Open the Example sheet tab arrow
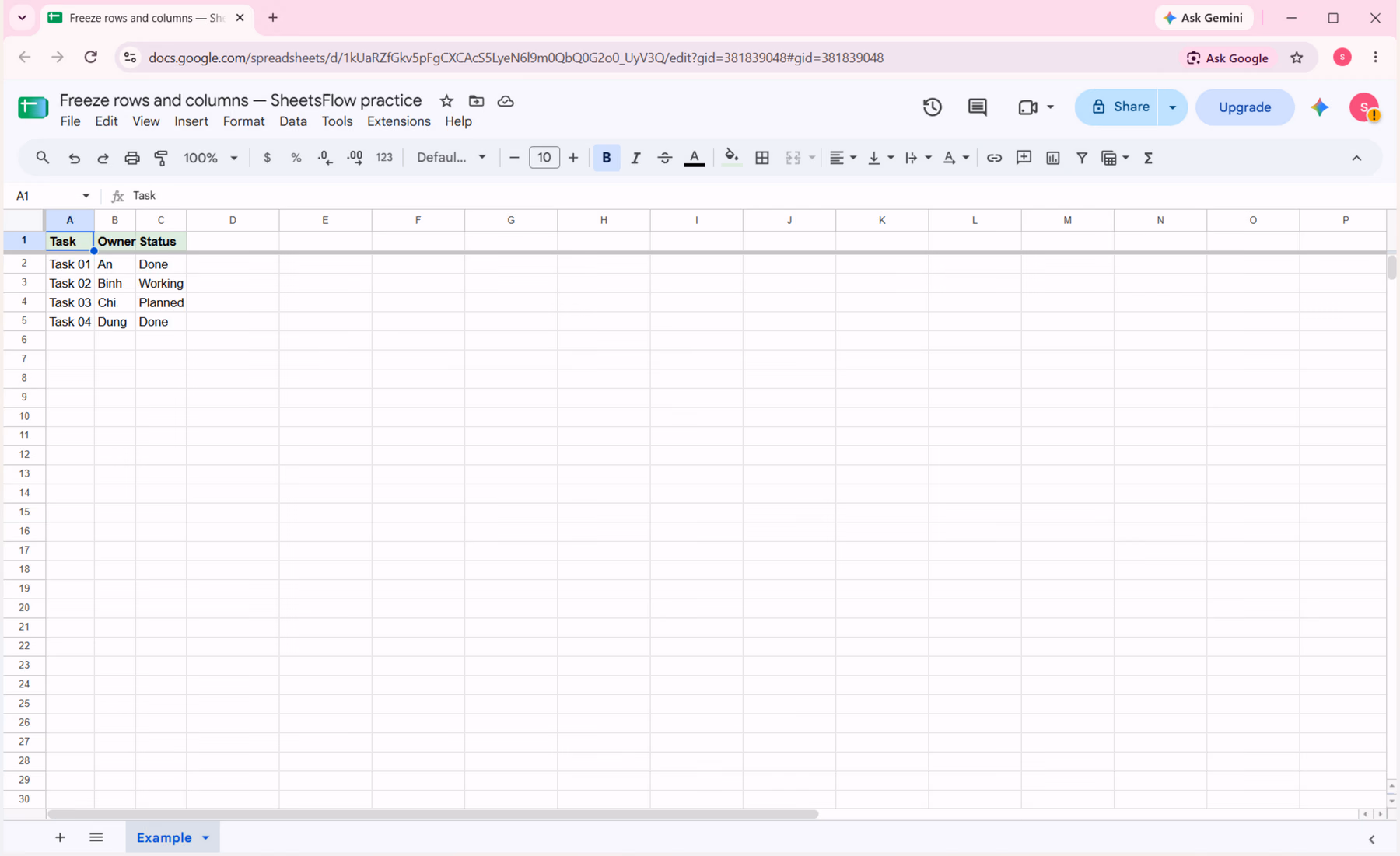The image size is (1400, 856). pyautogui.click(x=205, y=838)
